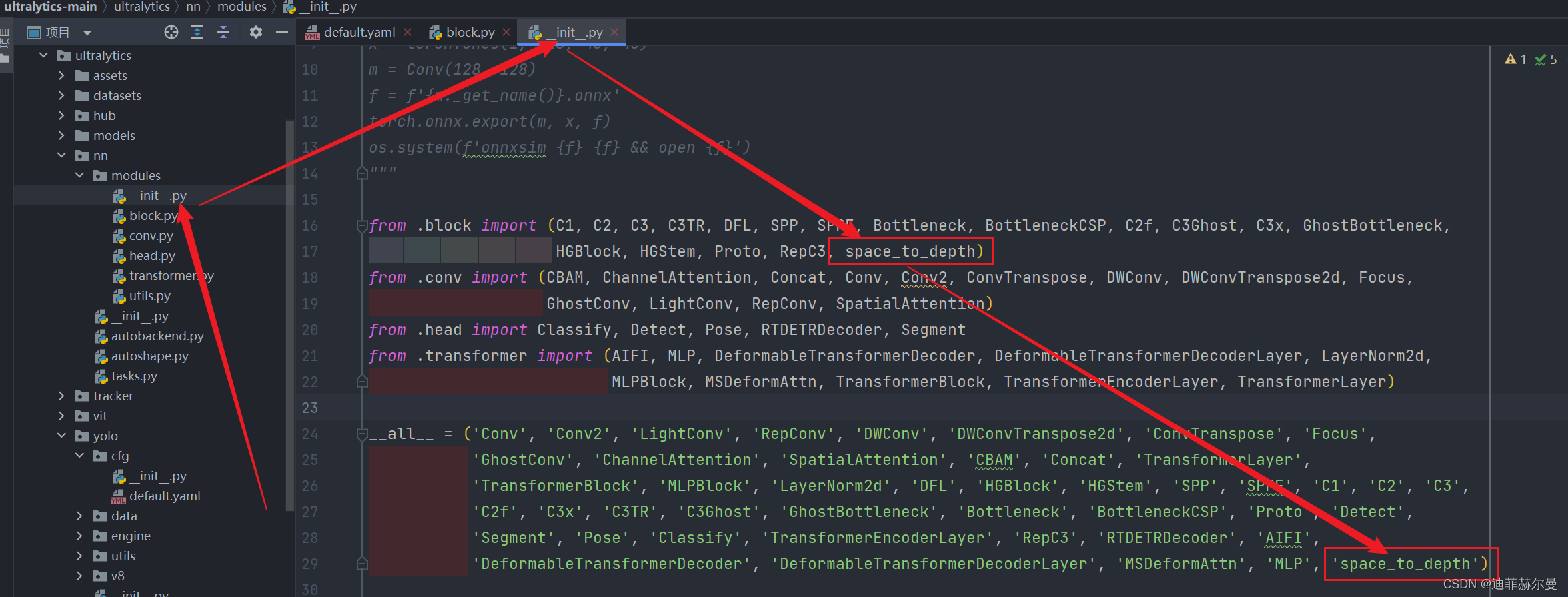Place cursor on space_to_depth import, line 17
Viewport: 1568px width, 597px height.
point(910,251)
